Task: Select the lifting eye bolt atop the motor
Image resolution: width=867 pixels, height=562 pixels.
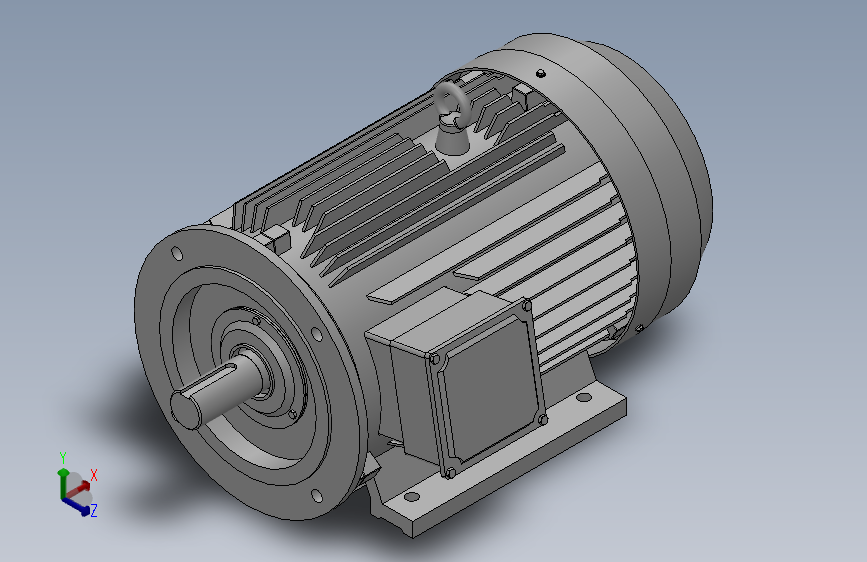Action: [452, 118]
